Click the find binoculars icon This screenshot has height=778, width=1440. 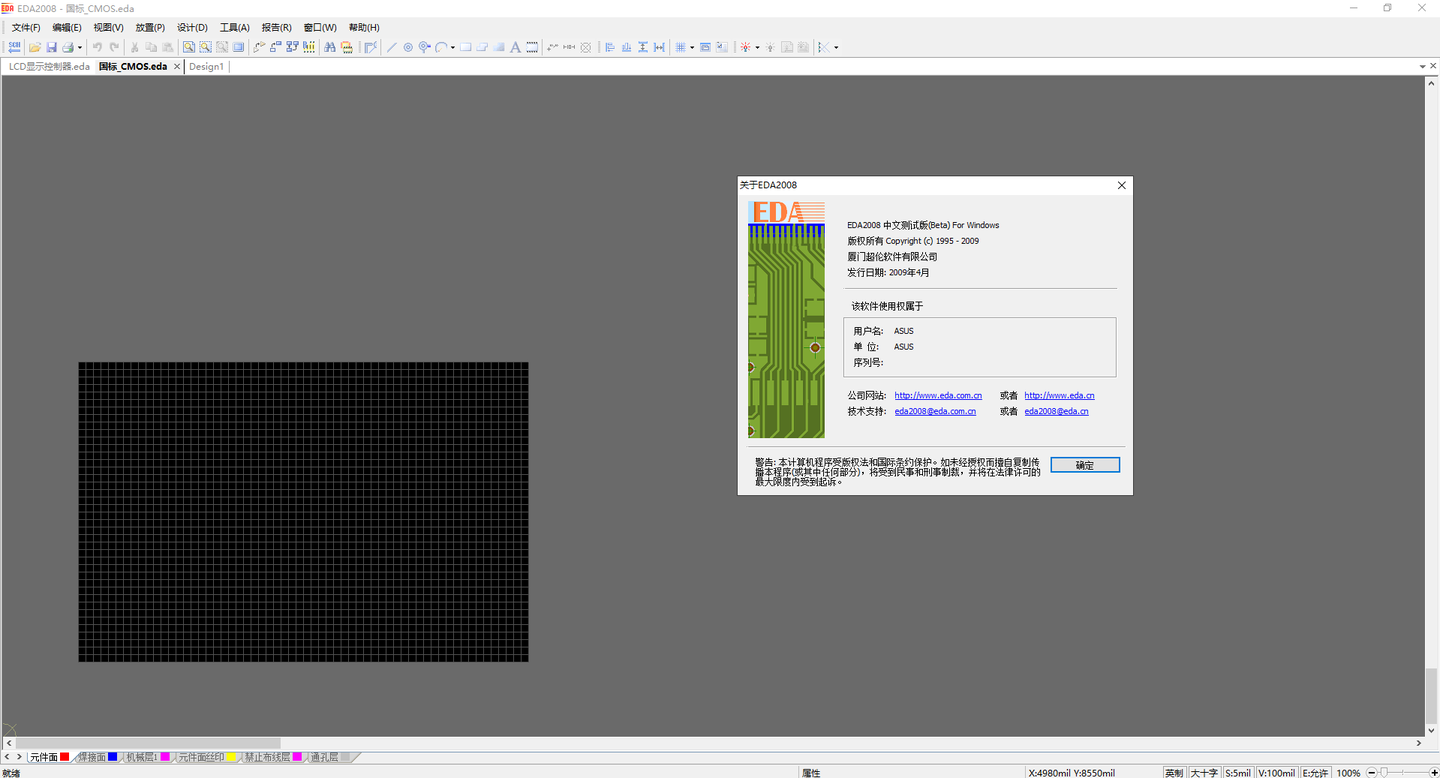[329, 47]
